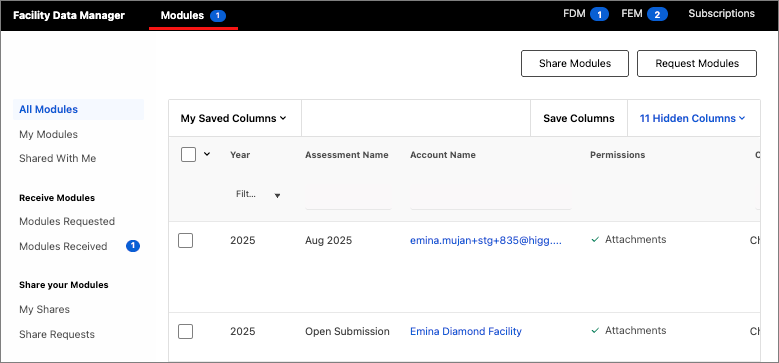This screenshot has width=779, height=363.
Task: Open the FEM menu item
Action: coord(644,14)
